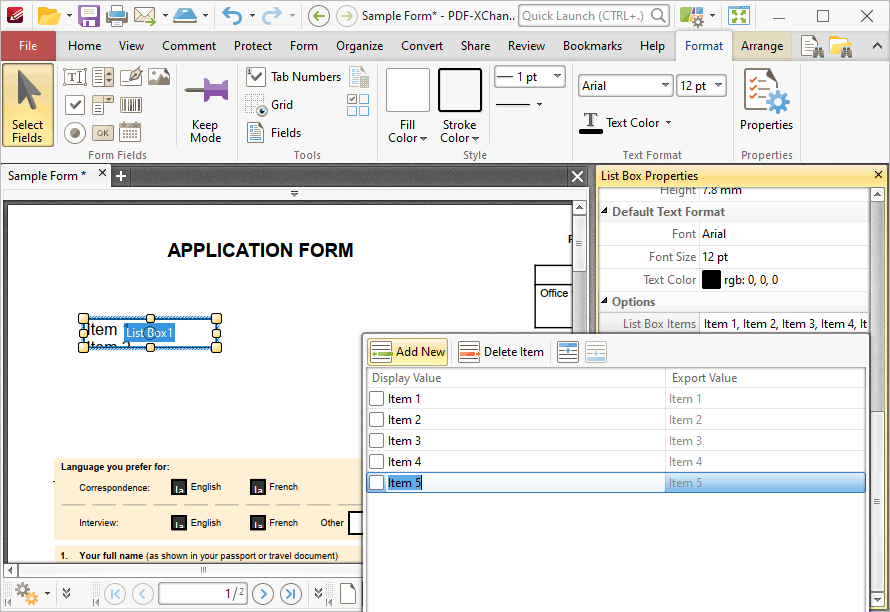This screenshot has height=612, width=890.
Task: Check the Item 5 checkbox
Action: click(x=376, y=483)
